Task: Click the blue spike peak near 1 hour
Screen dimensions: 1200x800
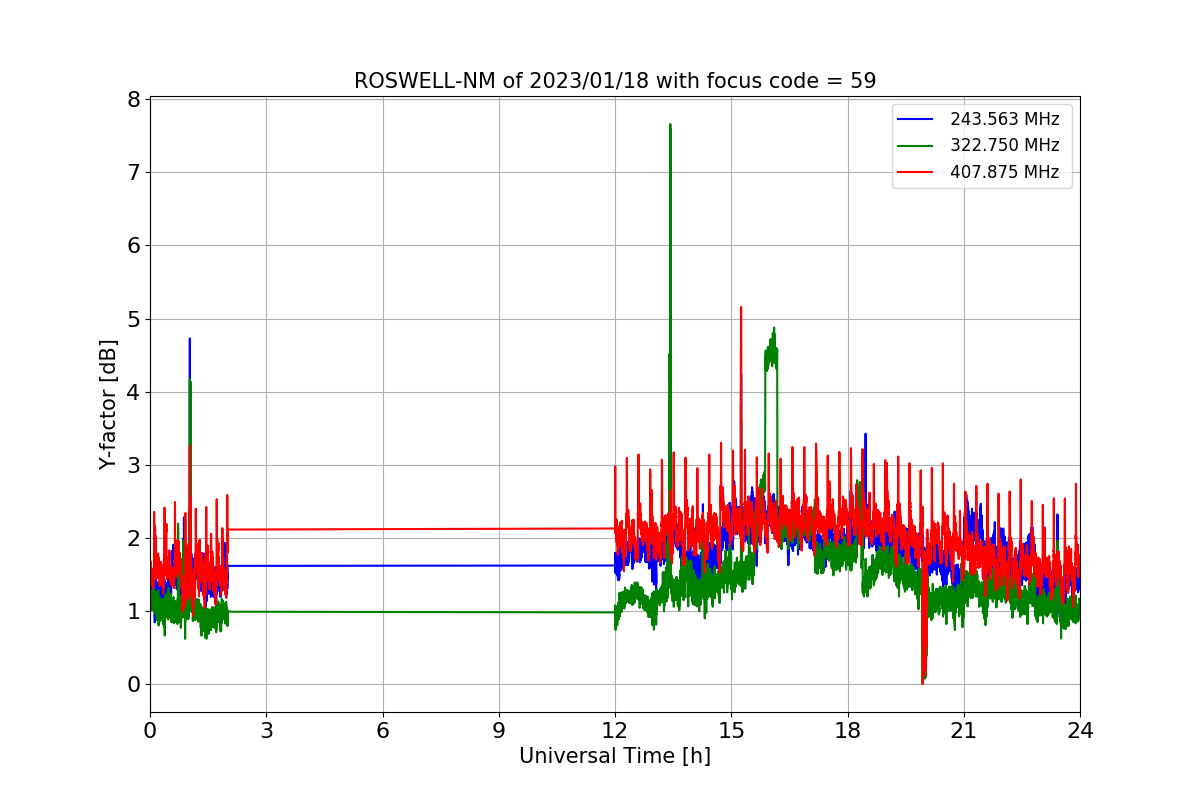Action: (x=189, y=340)
